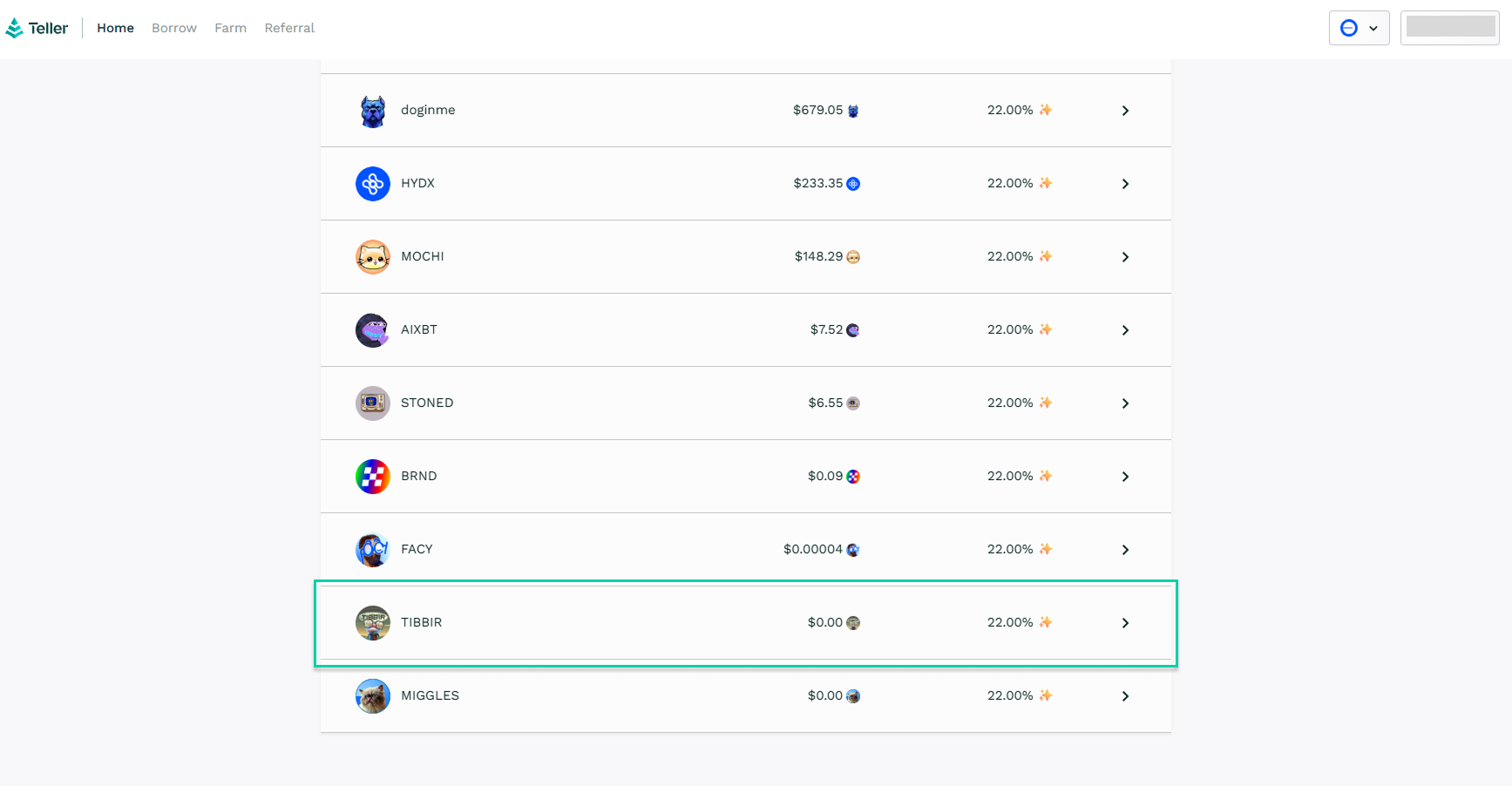This screenshot has height=786, width=1512.
Task: Click the Teller logo
Action: pyautogui.click(x=37, y=28)
